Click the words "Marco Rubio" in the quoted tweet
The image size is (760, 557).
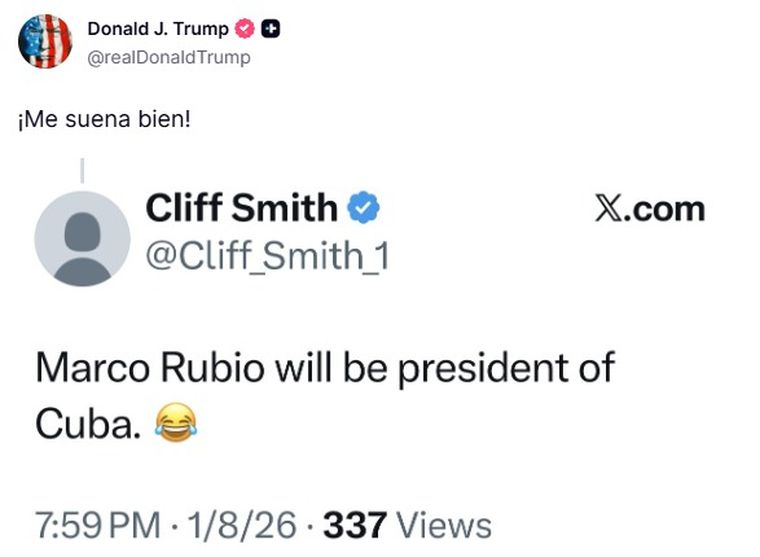pos(150,368)
